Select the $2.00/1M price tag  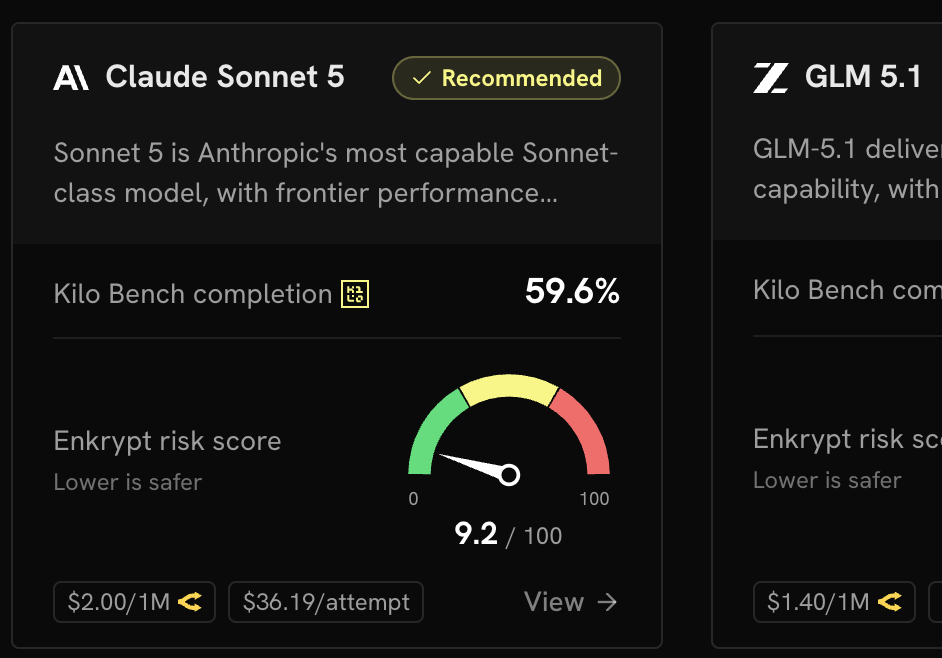pos(135,602)
